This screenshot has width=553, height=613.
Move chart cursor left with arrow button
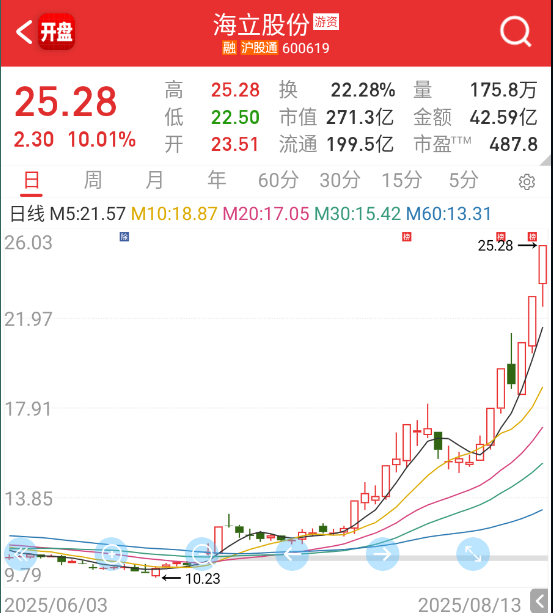(x=292, y=554)
